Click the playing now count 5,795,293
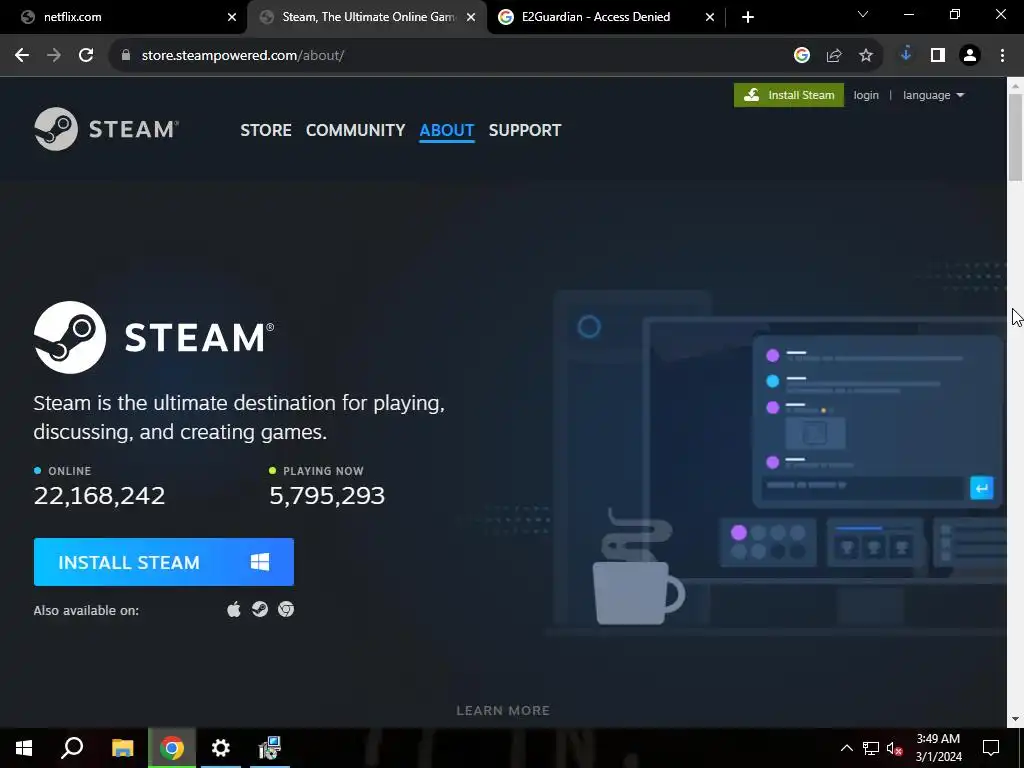The image size is (1024, 768). 327,496
